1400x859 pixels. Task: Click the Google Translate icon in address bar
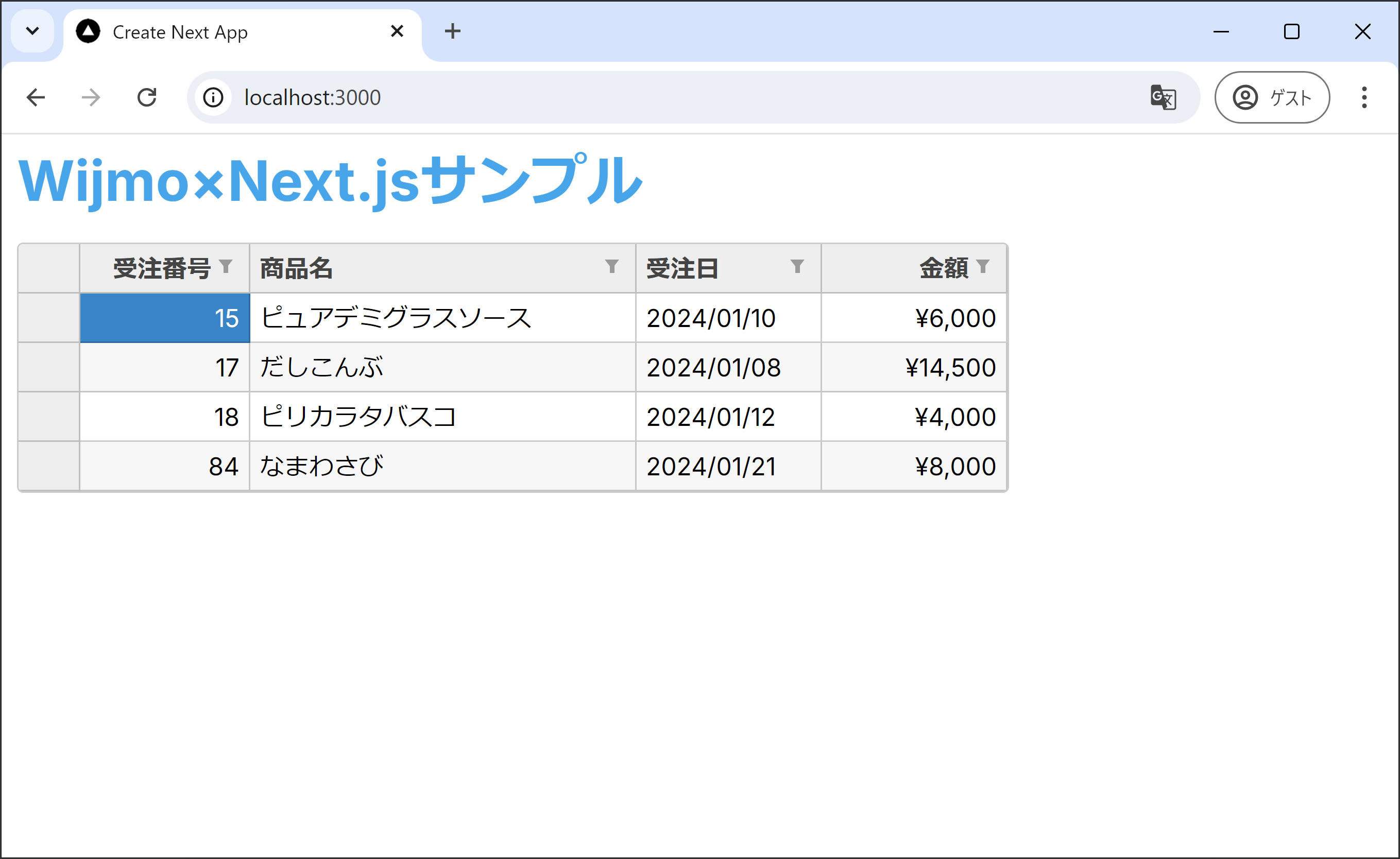coord(1163,97)
